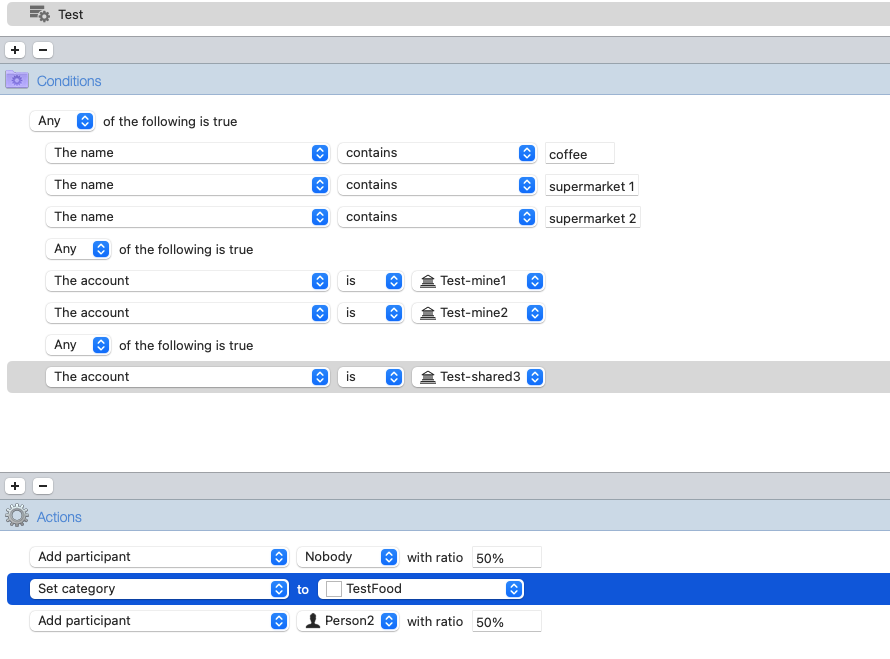890x659 pixels.
Task: Open the Test-shared3 account dropdown
Action: pos(478,377)
